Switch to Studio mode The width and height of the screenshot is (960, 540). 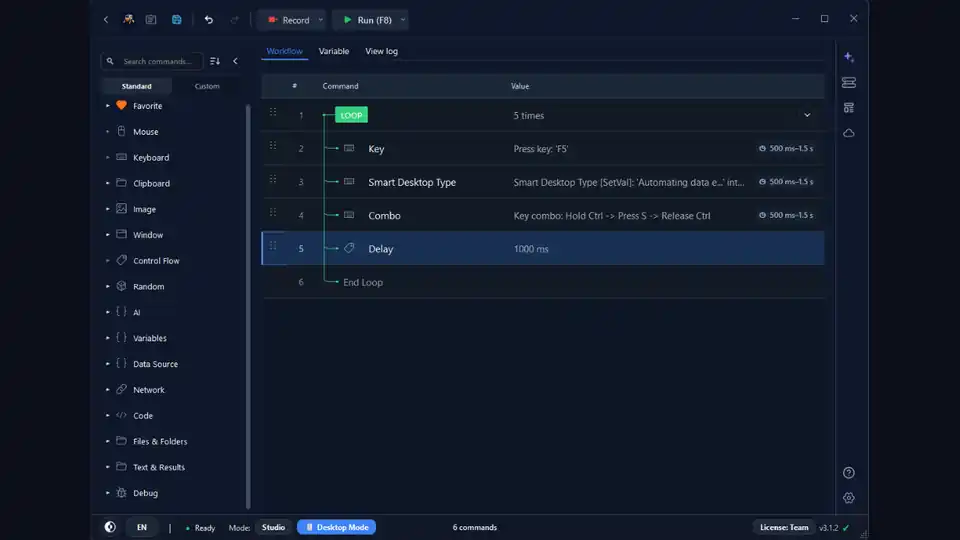tap(273, 527)
